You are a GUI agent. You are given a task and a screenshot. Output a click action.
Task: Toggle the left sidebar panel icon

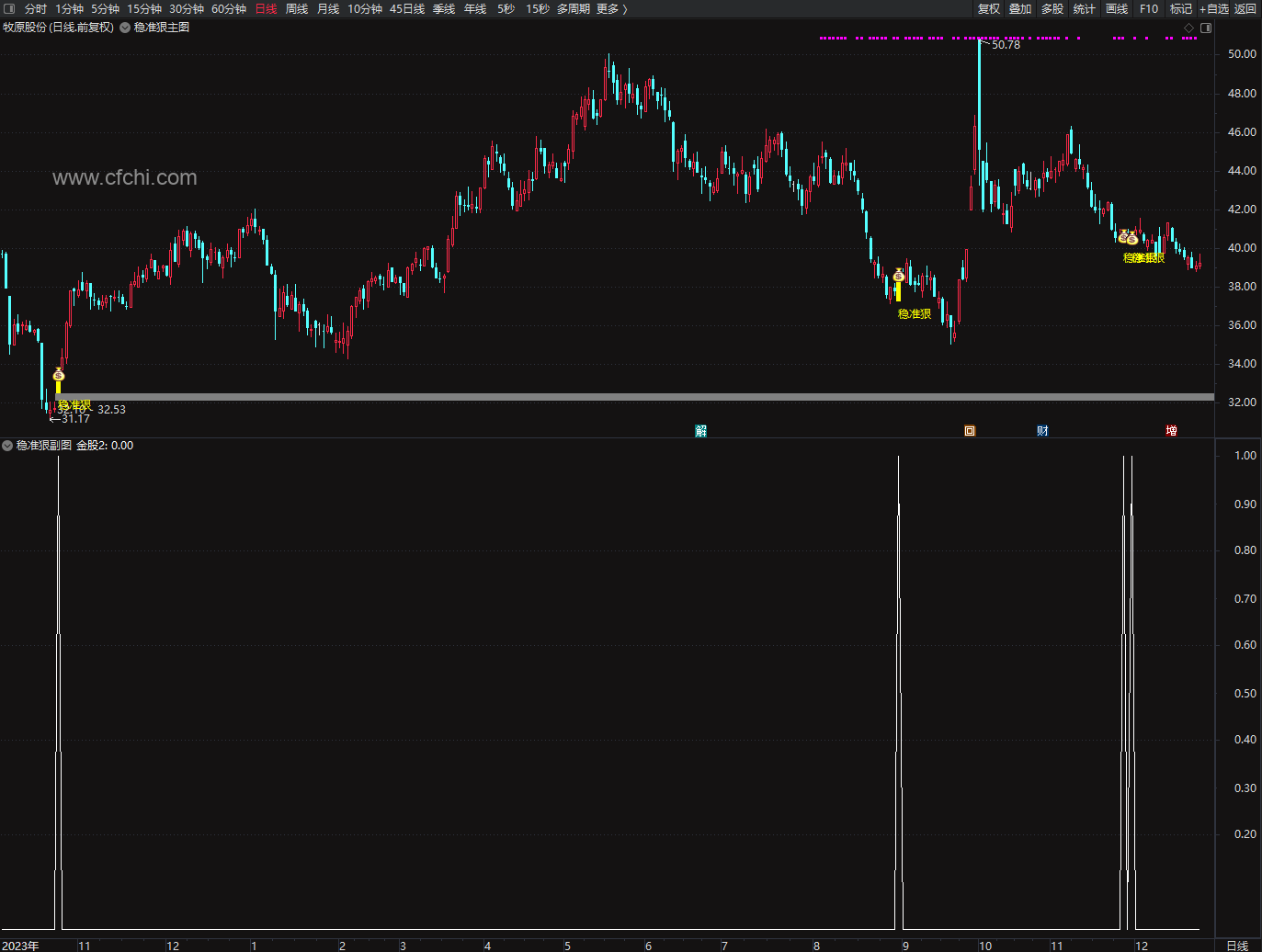pyautogui.click(x=9, y=8)
